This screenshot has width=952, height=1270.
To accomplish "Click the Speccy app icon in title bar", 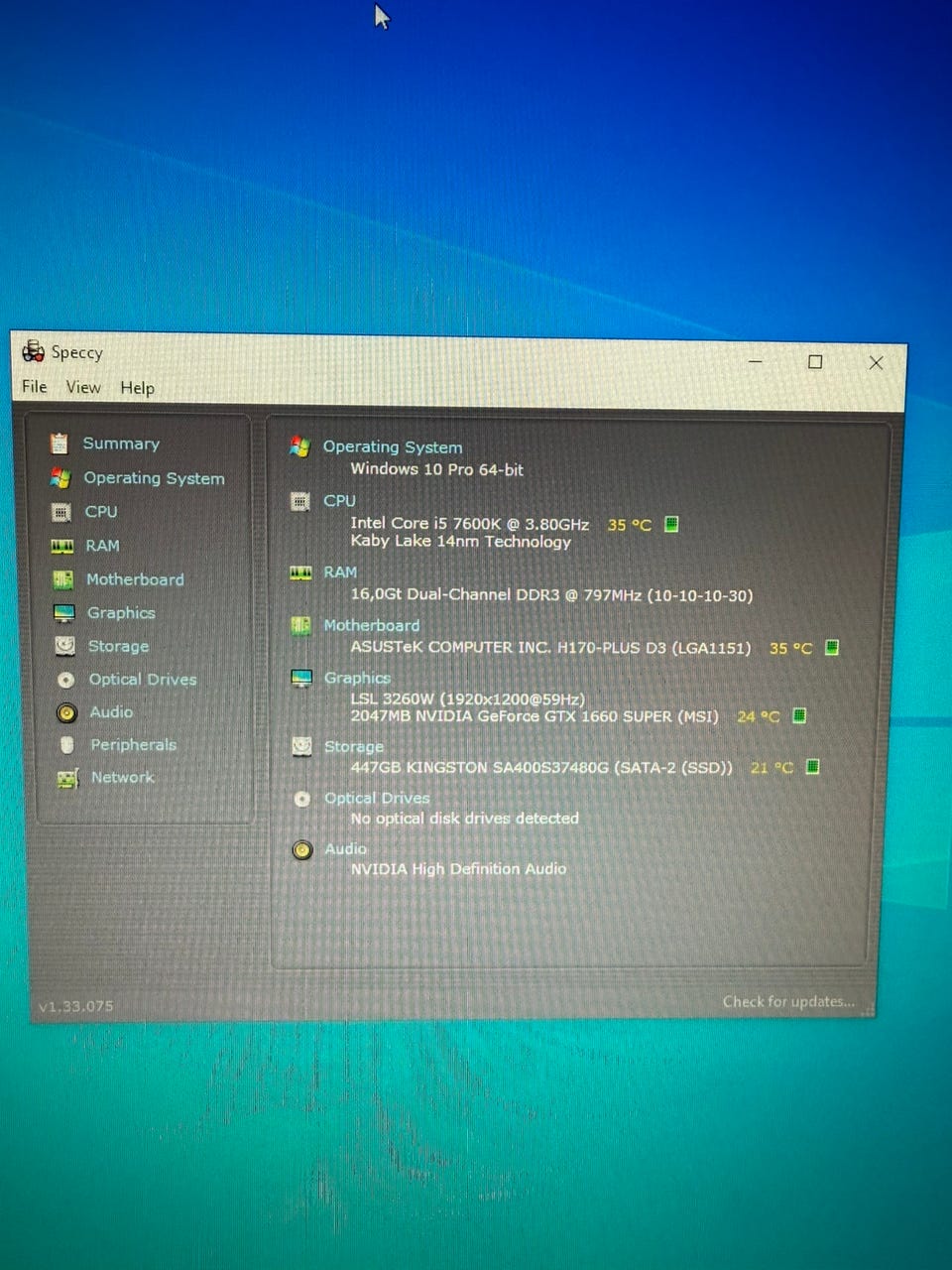I will tap(34, 351).
